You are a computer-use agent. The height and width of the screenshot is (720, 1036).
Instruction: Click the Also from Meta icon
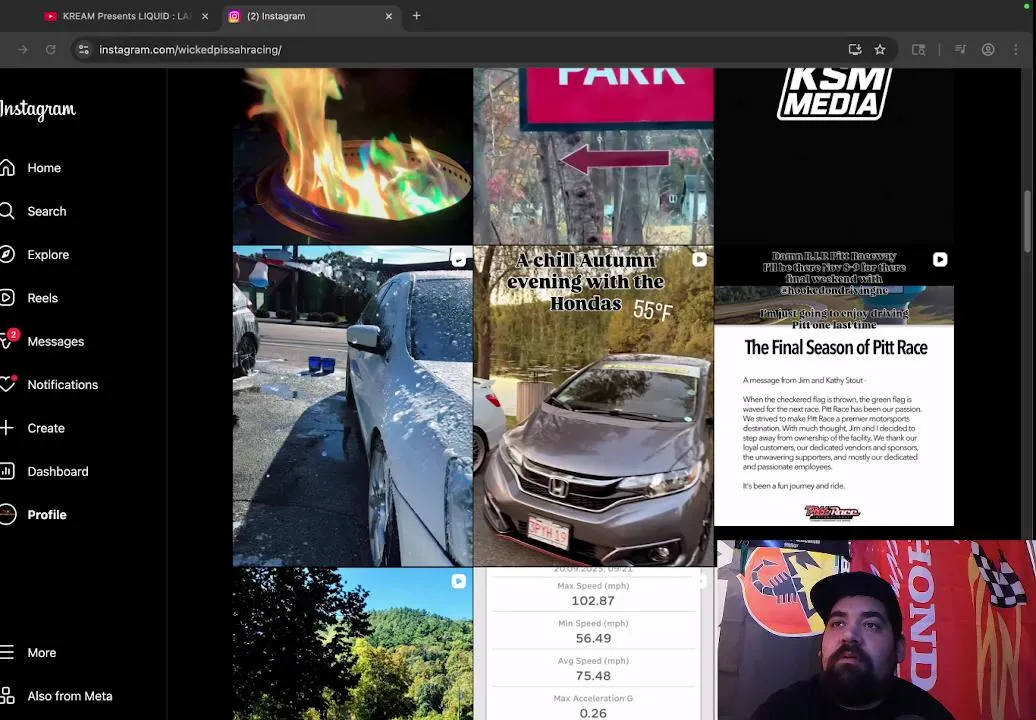(x=7, y=696)
